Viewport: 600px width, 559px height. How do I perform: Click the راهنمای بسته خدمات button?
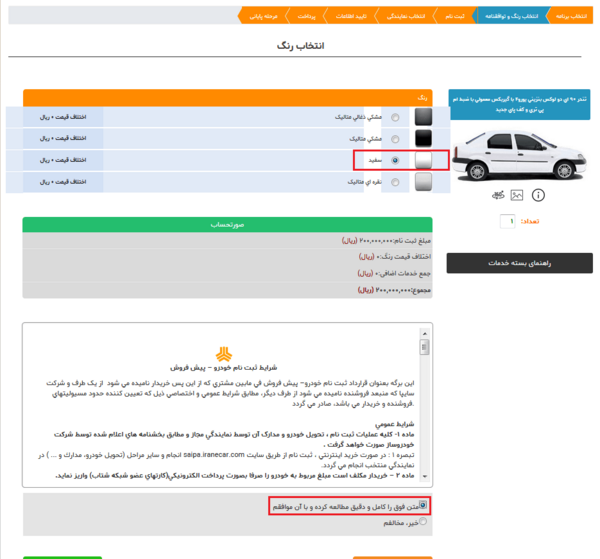point(520,263)
